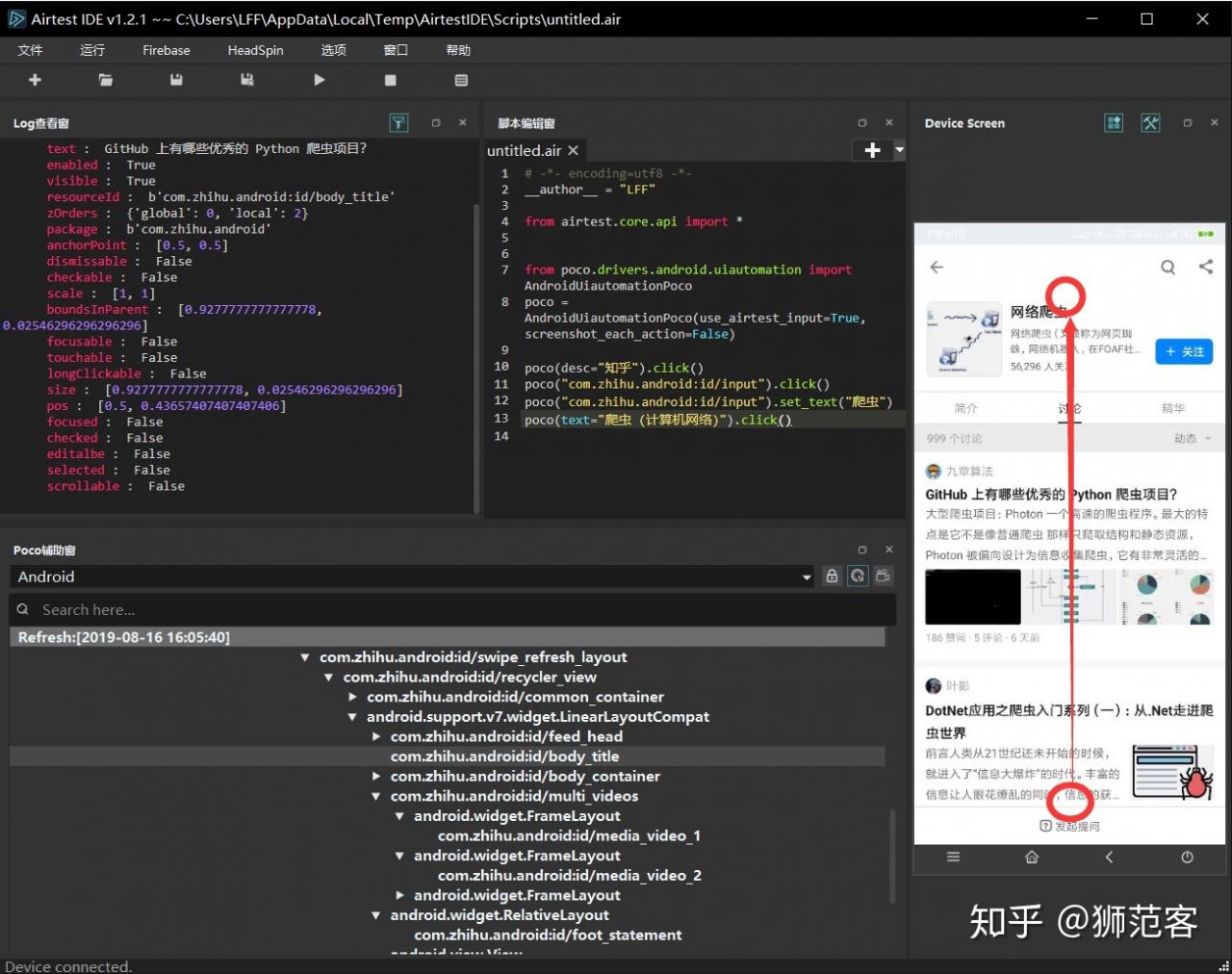The image size is (1232, 974).
Task: Switch to the 简介 tab on device
Action: (x=965, y=408)
